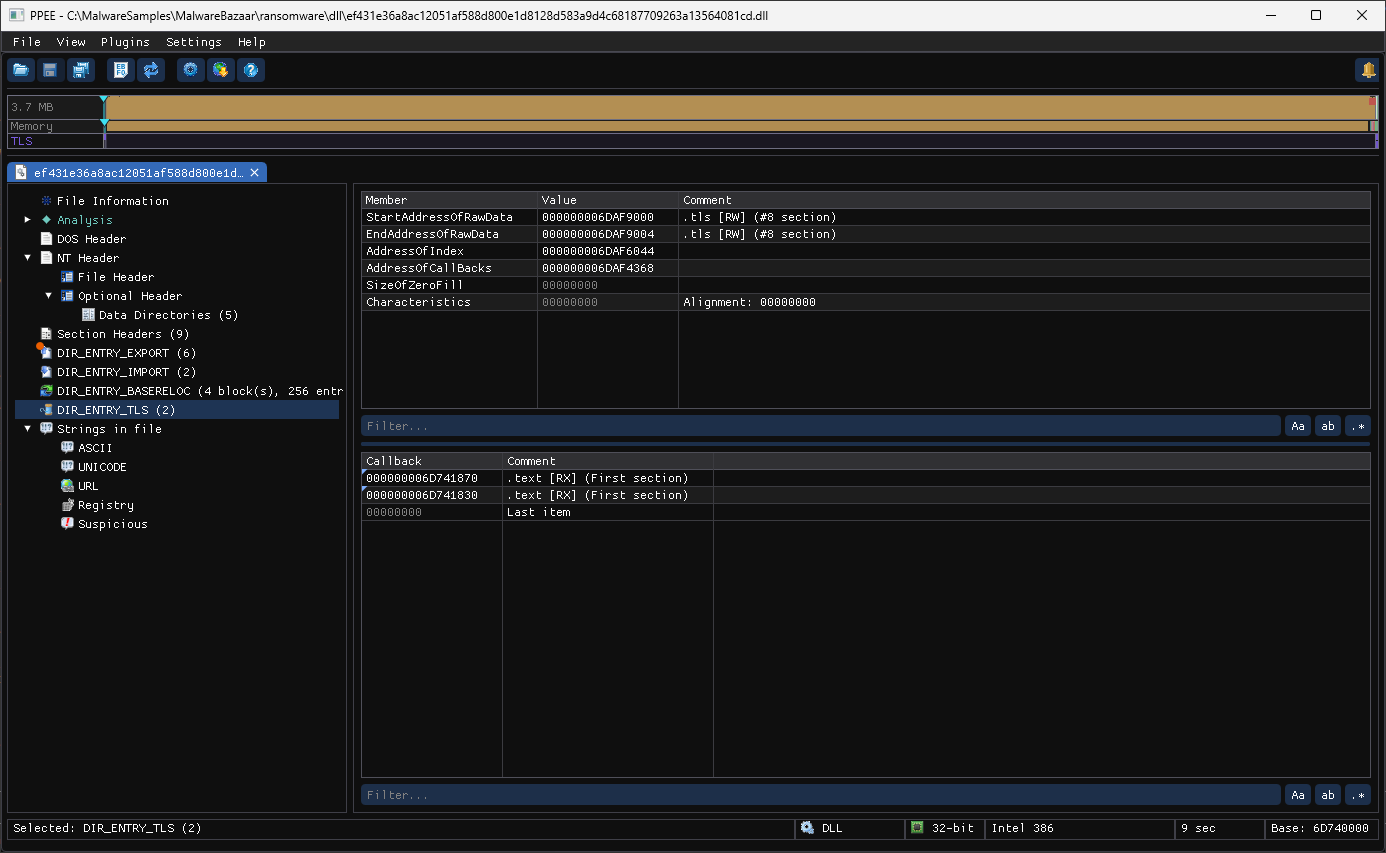
Task: Collapse the Optional Header tree node
Action: pos(49,296)
